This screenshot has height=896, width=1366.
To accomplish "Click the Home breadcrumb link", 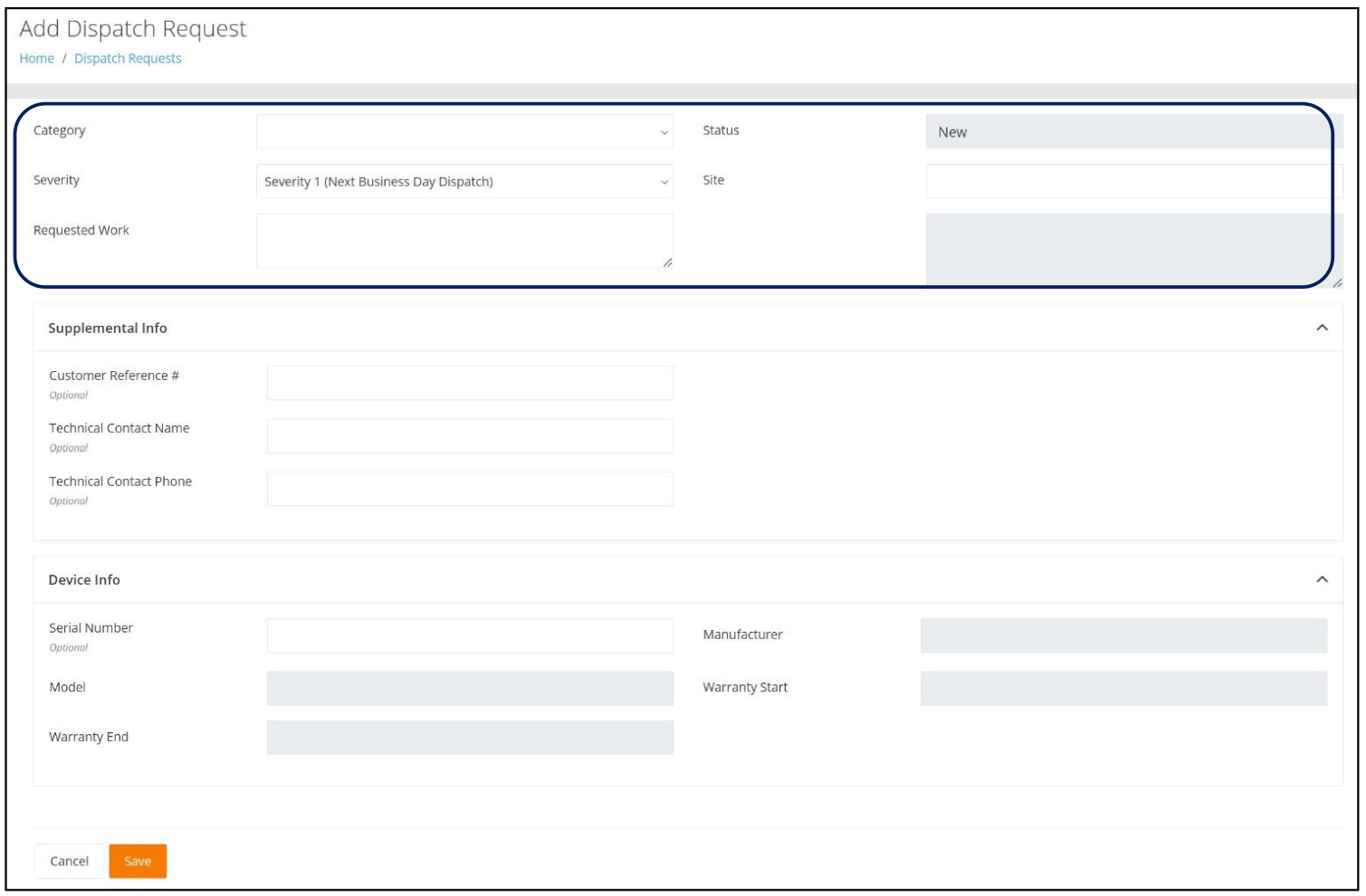I will point(36,58).
